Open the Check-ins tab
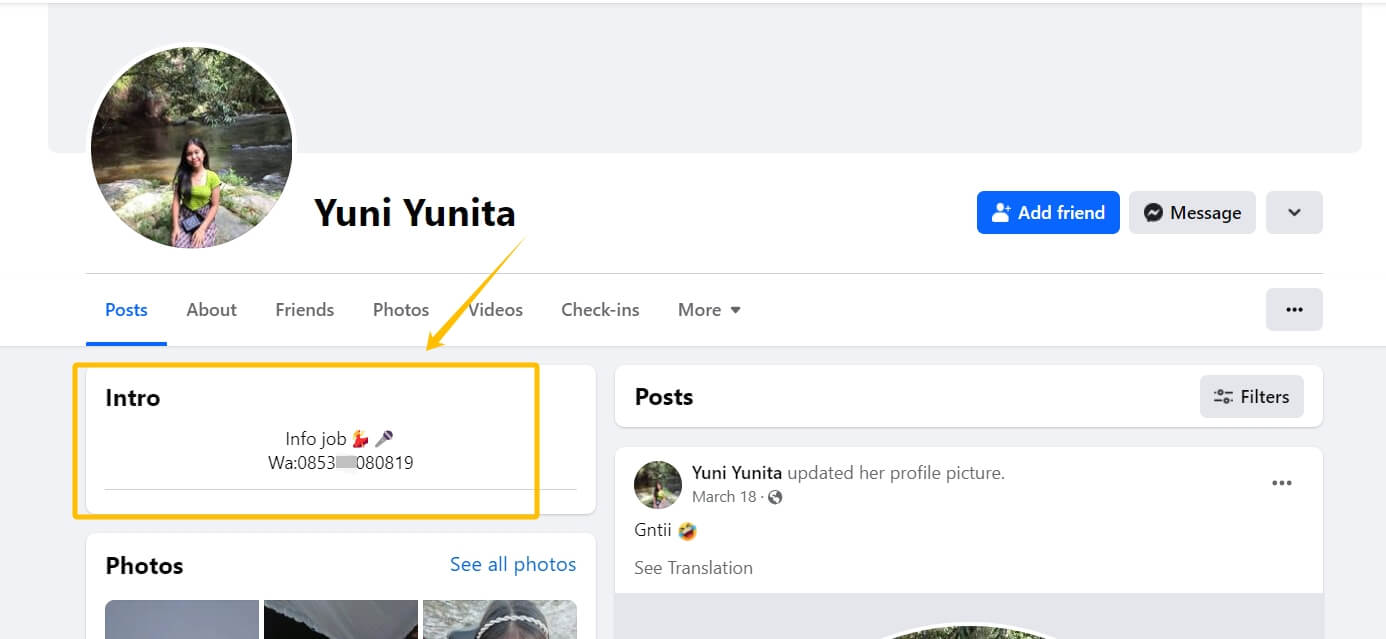Image resolution: width=1386 pixels, height=639 pixels. 600,310
